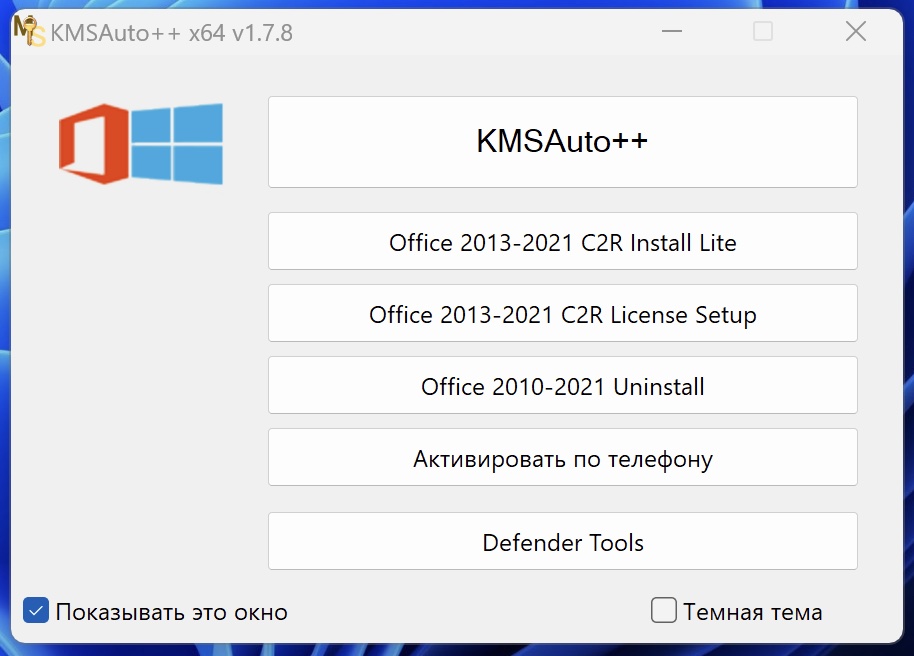This screenshot has width=914, height=656.
Task: Select Office 2010-2021 Uninstall
Action: point(562,386)
